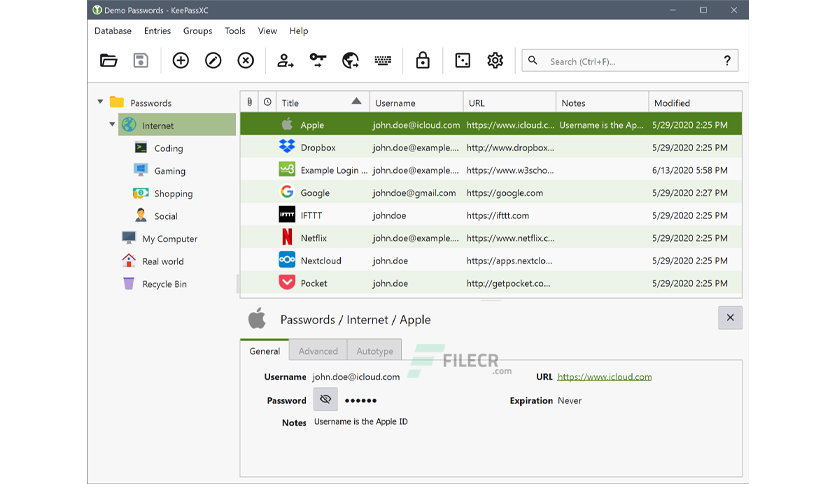Sort entries by Username column header
This screenshot has width=836, height=484.
416,102
